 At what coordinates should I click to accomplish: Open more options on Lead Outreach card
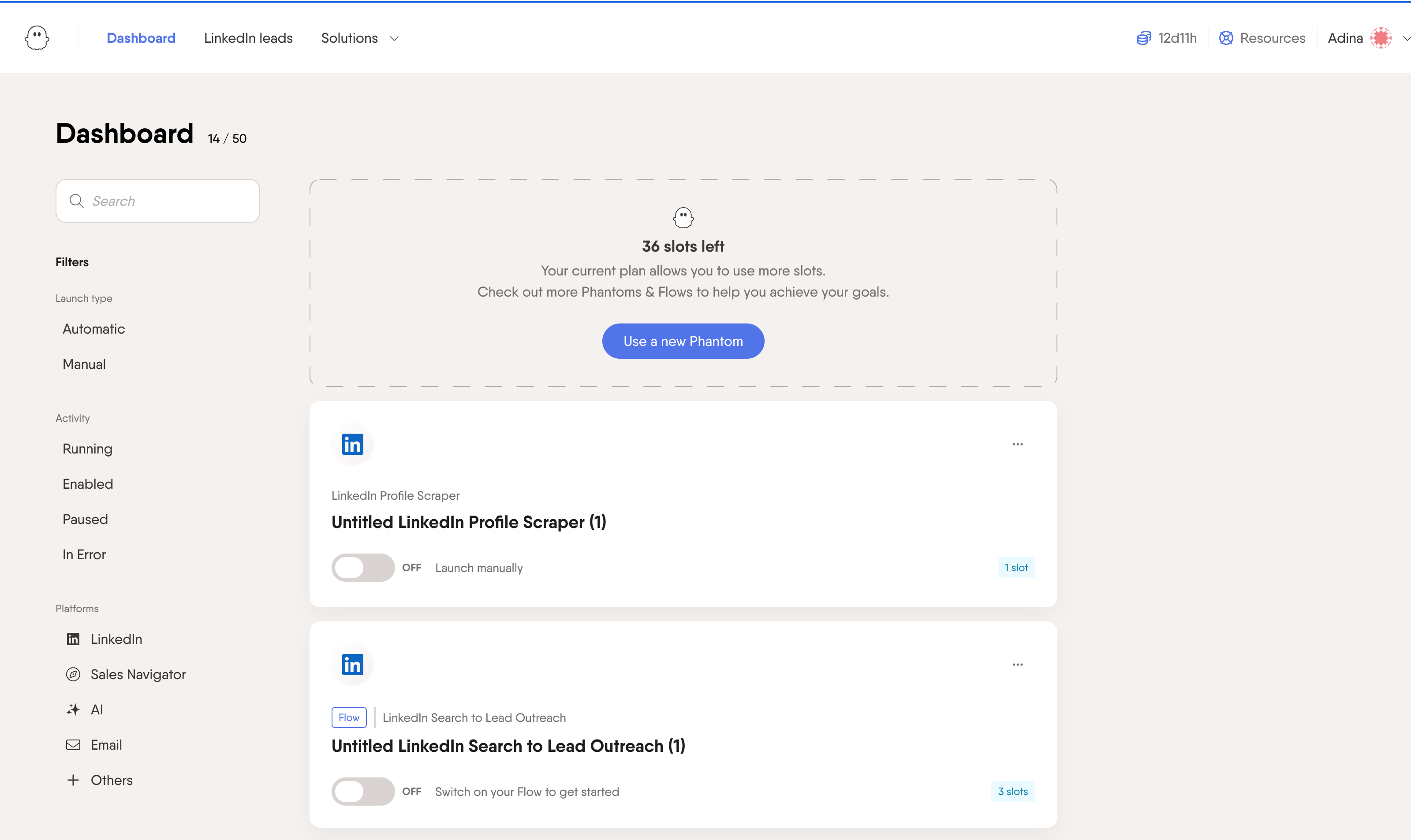click(x=1018, y=665)
